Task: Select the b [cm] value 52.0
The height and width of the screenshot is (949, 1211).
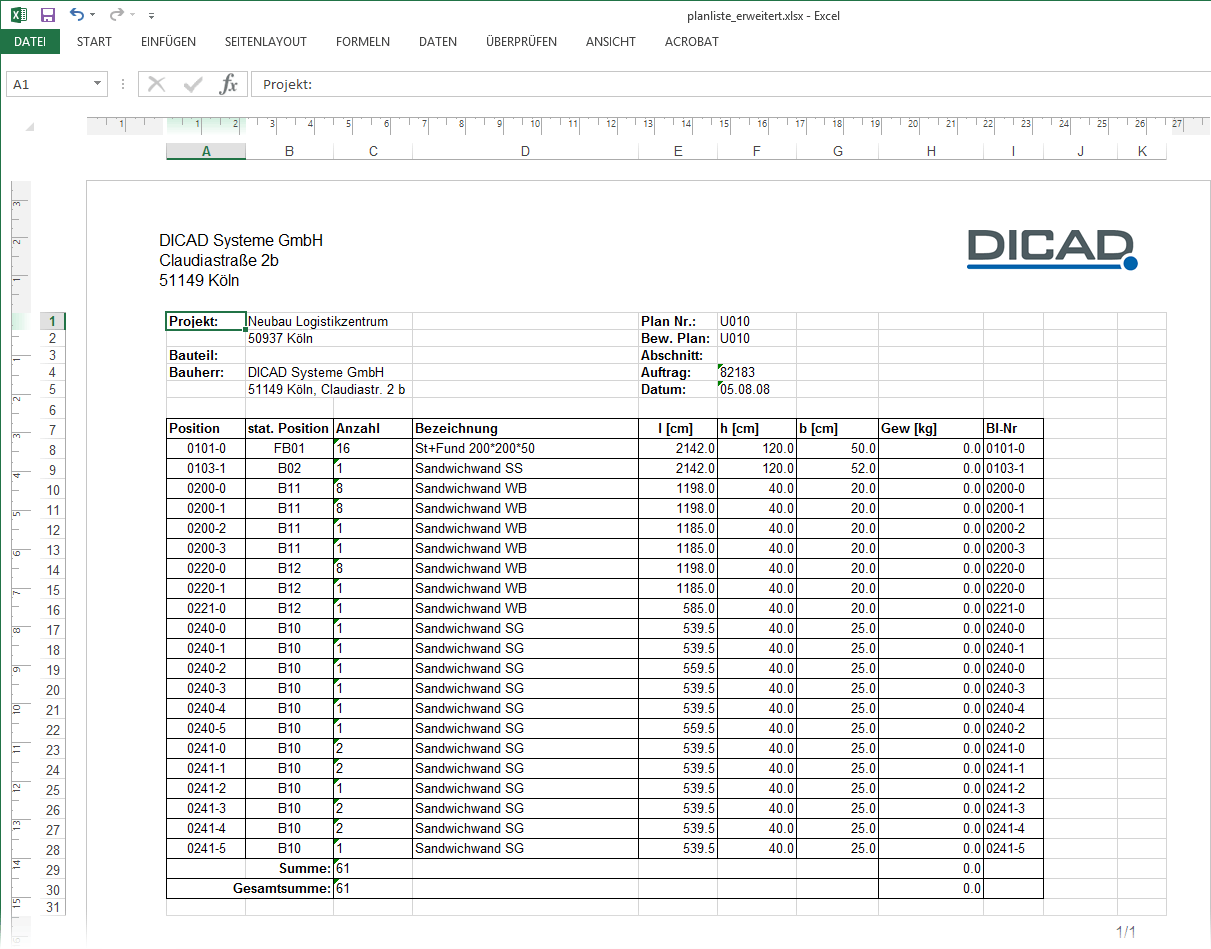Action: 837,468
